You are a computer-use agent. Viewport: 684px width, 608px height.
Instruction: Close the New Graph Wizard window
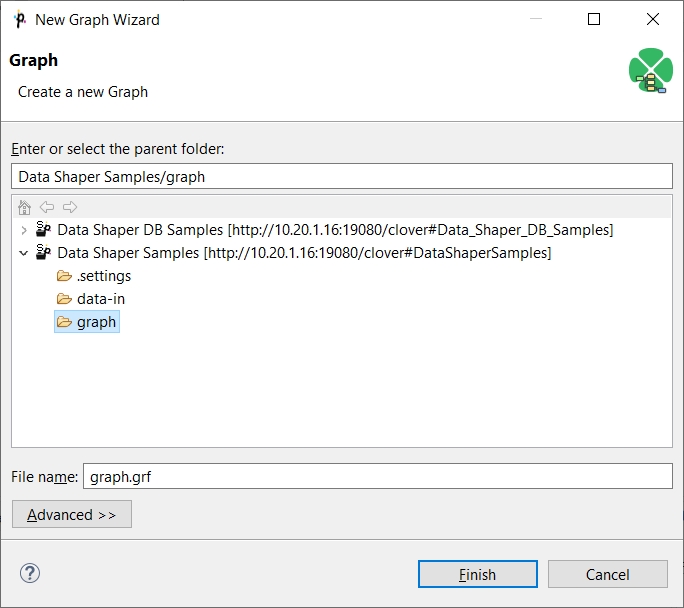pyautogui.click(x=653, y=19)
